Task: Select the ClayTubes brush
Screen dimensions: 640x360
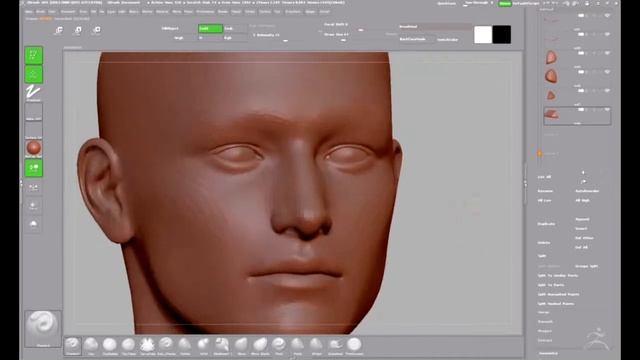Action: pos(128,346)
